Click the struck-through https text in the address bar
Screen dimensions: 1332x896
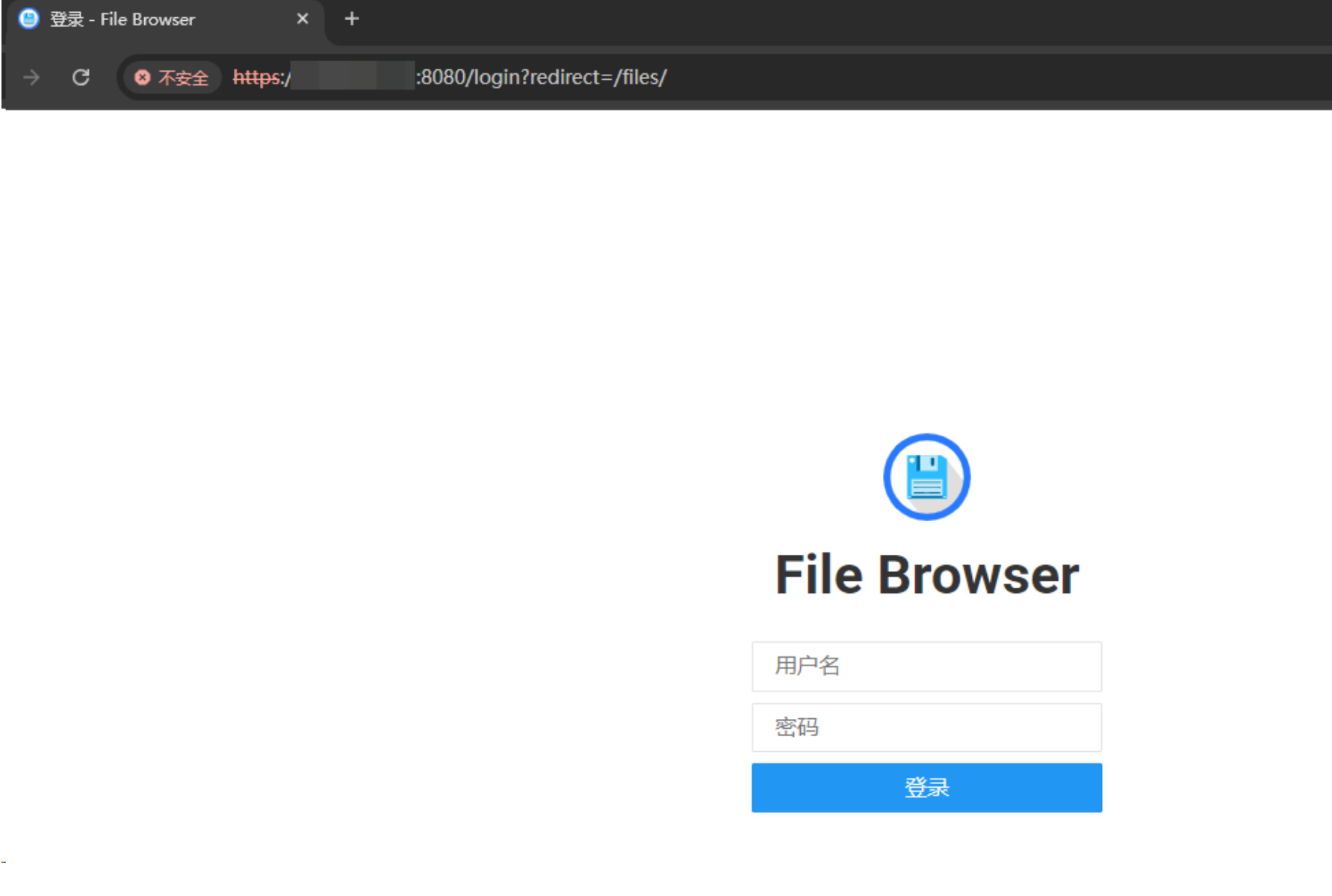coord(255,77)
